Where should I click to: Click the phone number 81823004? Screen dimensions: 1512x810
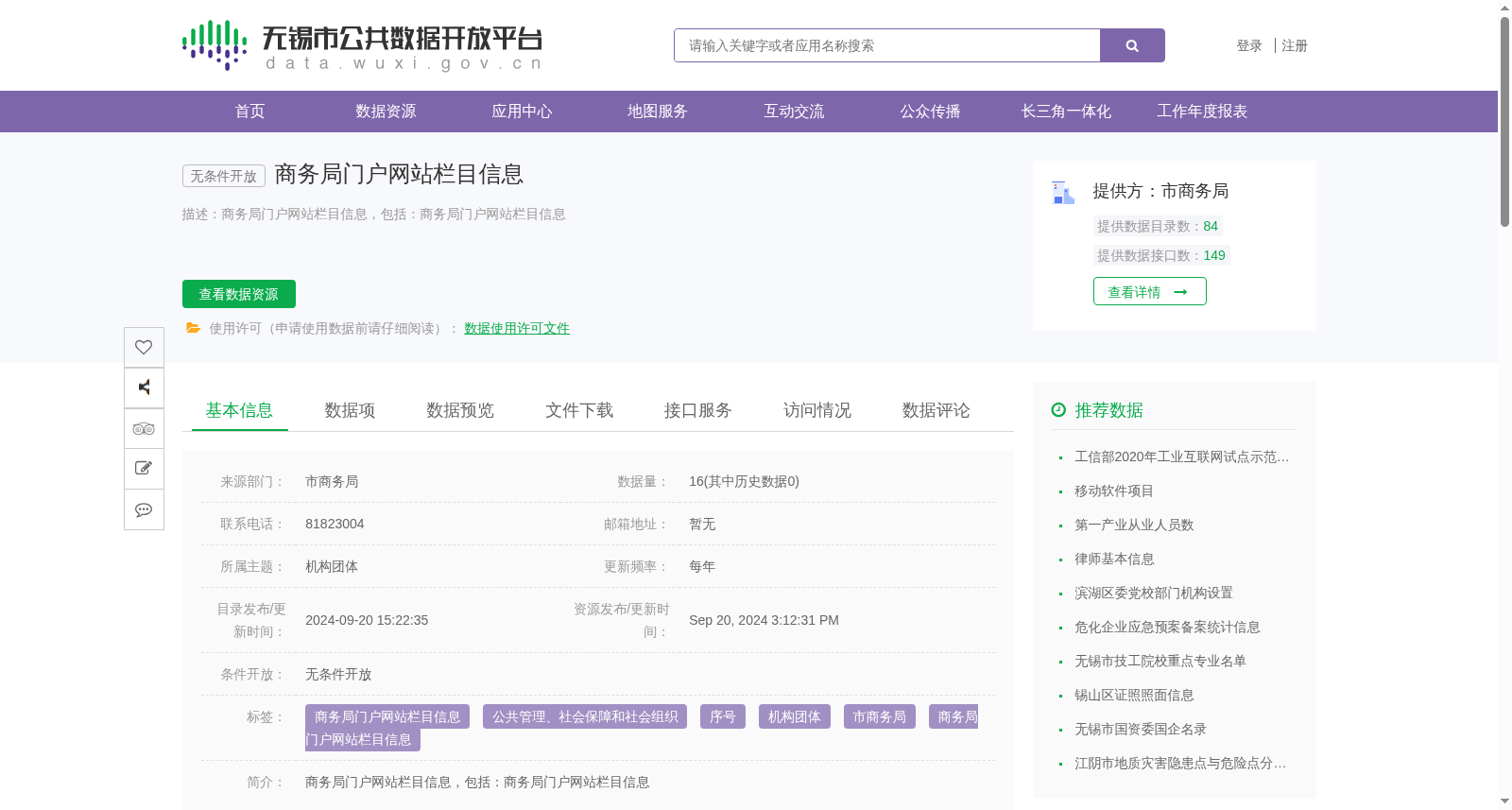coord(335,524)
